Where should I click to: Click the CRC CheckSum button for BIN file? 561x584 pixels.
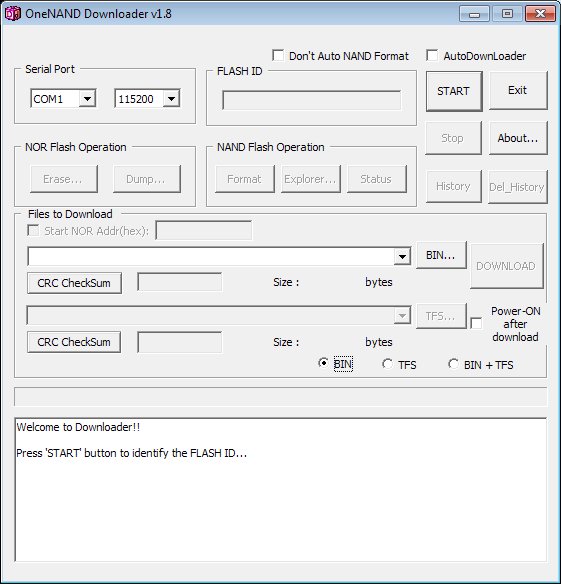(74, 283)
